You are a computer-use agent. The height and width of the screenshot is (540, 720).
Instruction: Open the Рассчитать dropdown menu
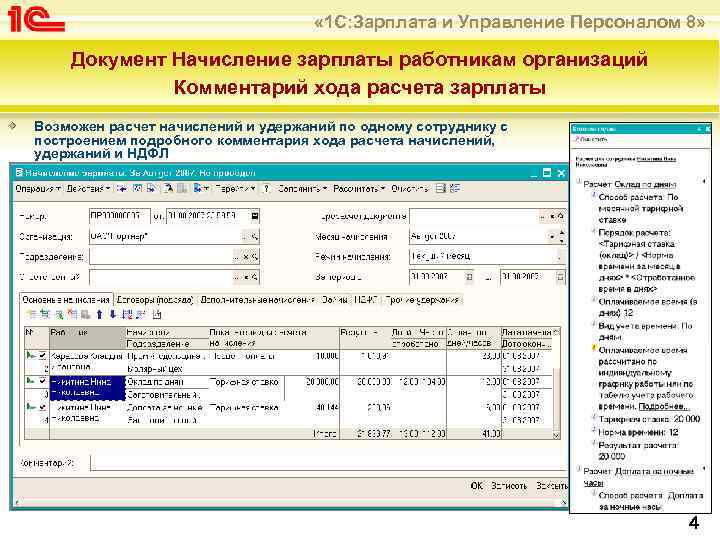pos(359,189)
